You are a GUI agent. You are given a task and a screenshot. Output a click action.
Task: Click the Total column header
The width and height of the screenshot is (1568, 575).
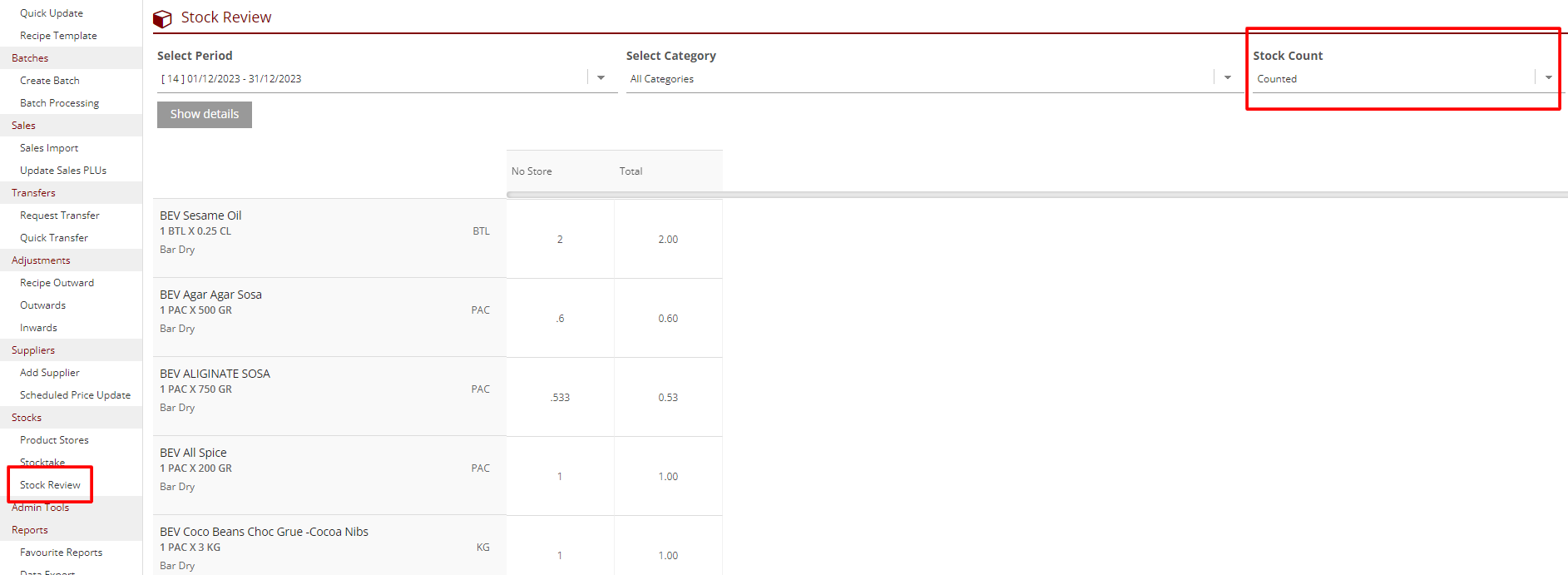[x=631, y=171]
